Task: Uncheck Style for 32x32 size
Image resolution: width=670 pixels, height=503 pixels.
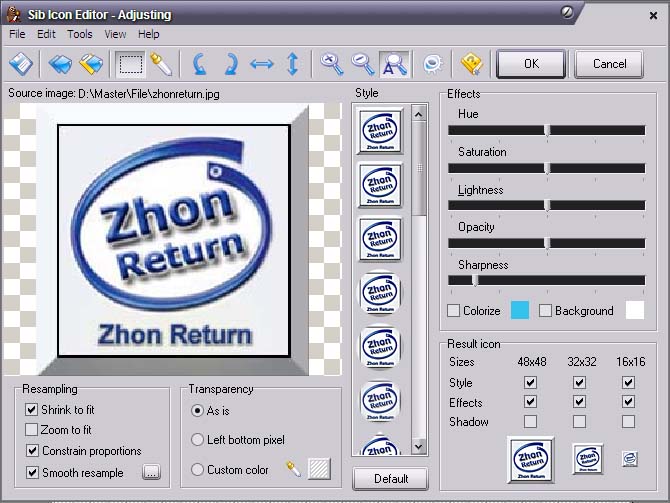Action: point(579,382)
